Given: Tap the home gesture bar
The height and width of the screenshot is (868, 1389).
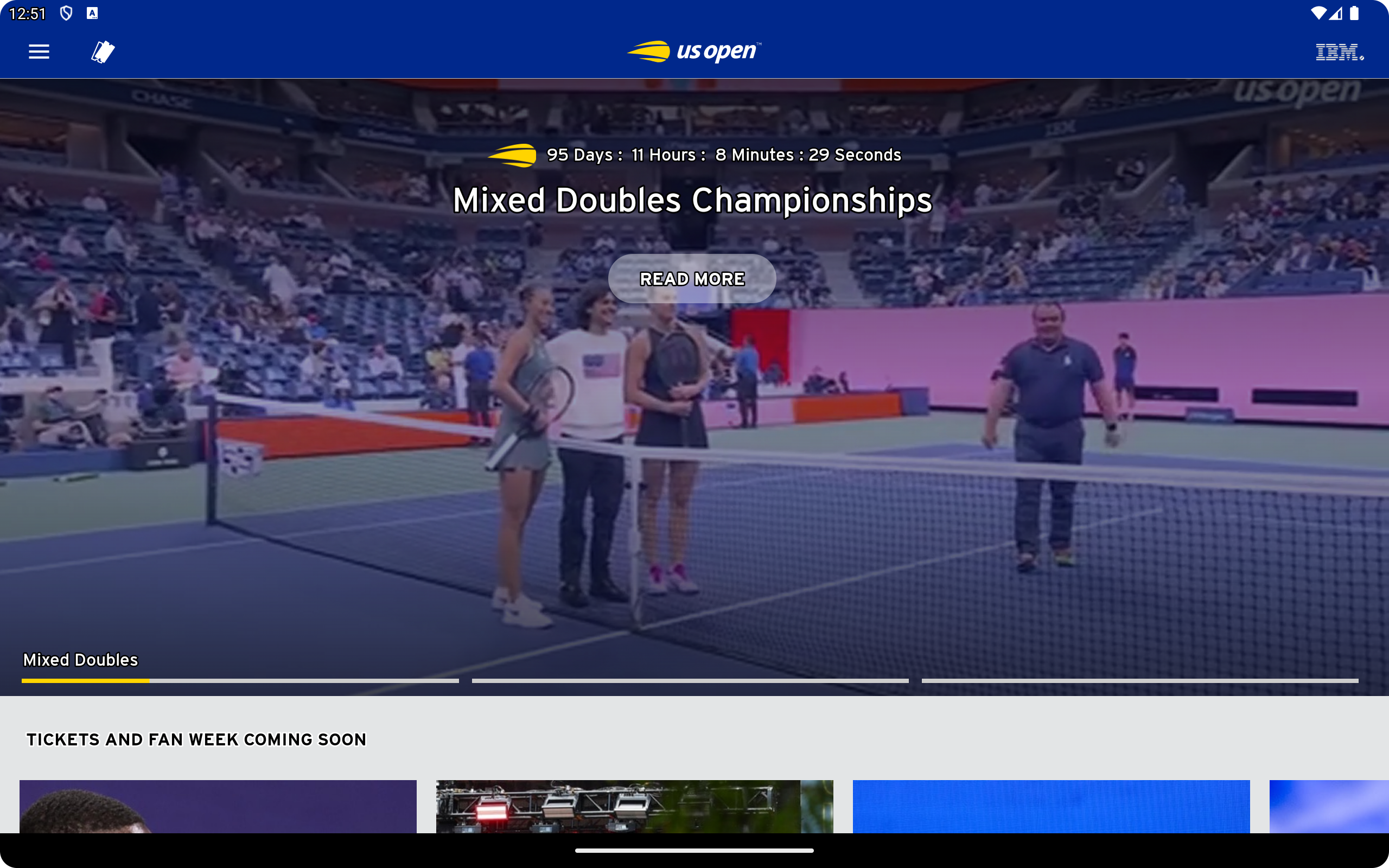Looking at the screenshot, I should pos(694,851).
